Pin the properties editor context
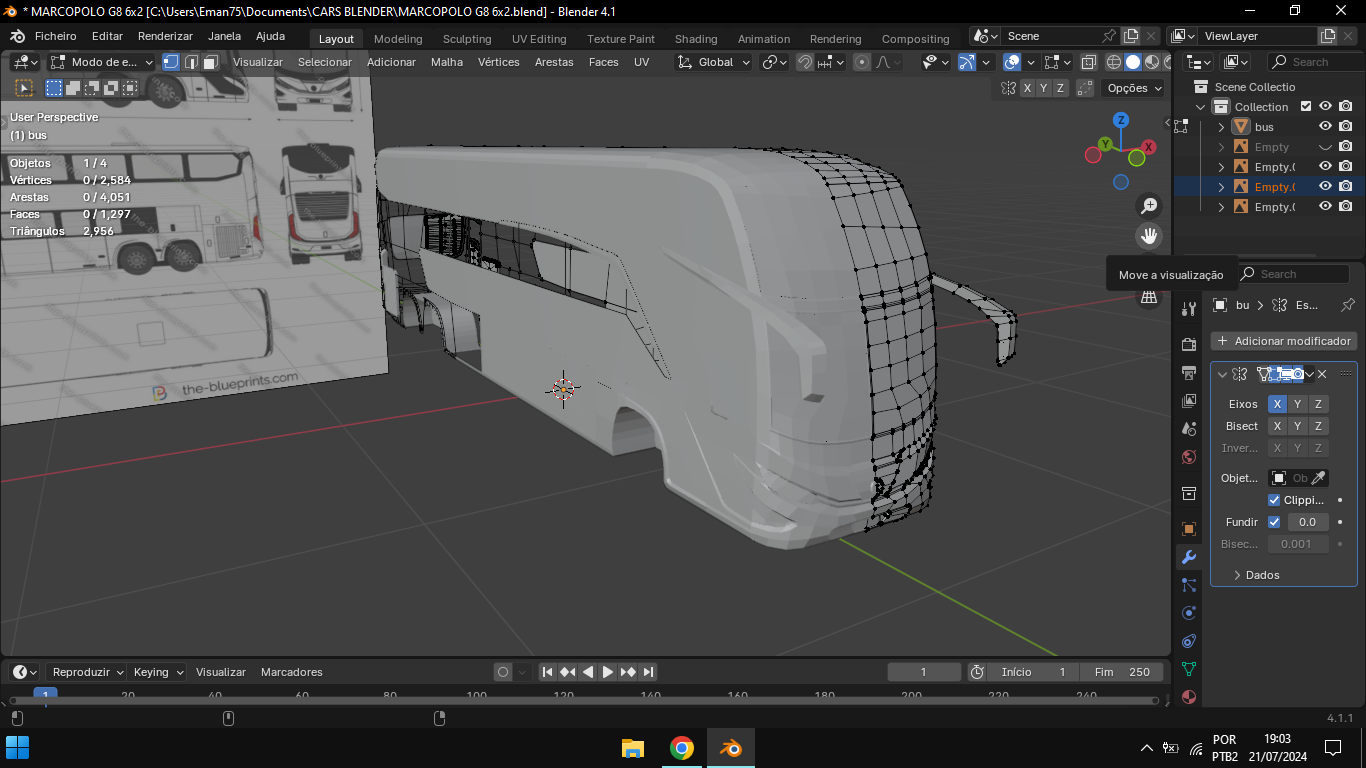The image size is (1366, 768). [x=1347, y=305]
